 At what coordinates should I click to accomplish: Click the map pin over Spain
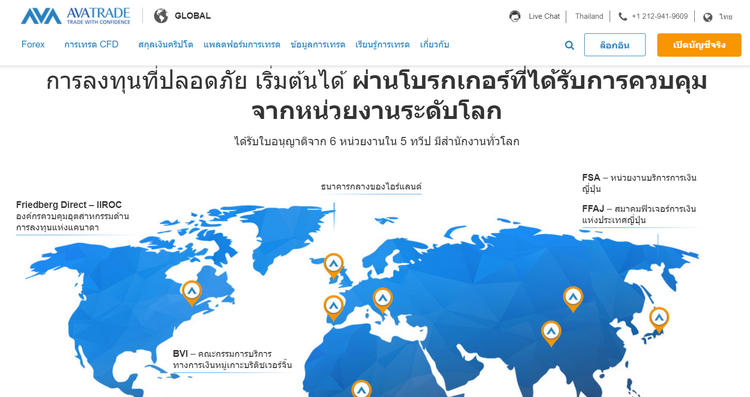[x=333, y=308]
